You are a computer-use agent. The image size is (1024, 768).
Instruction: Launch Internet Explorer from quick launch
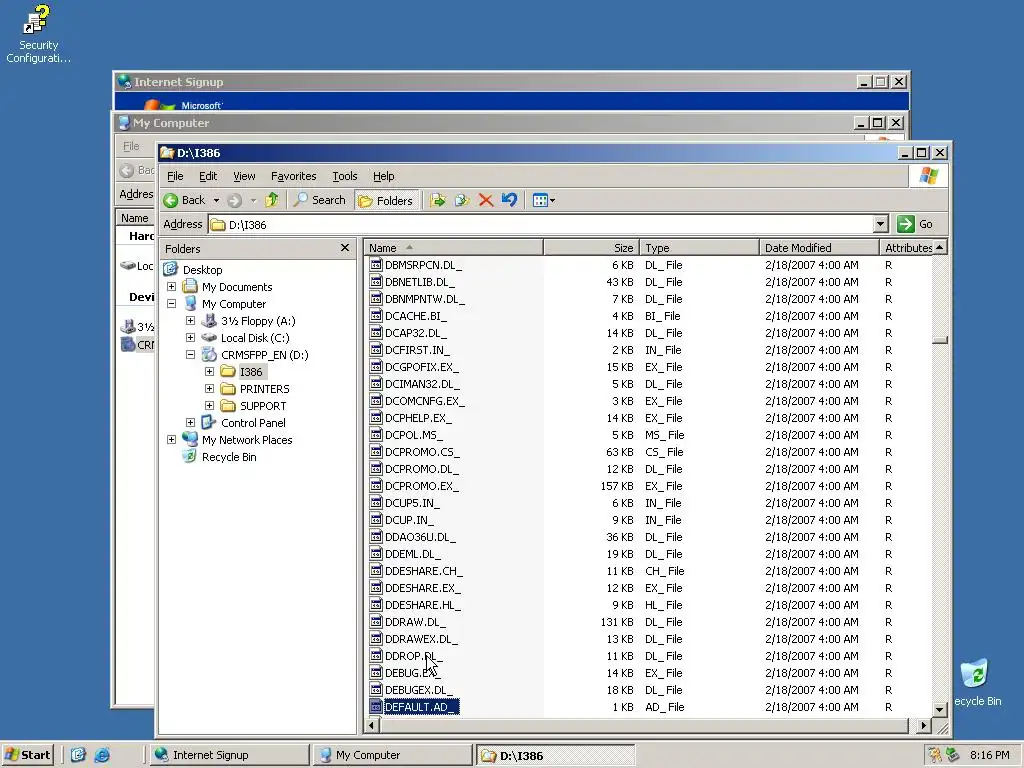102,755
